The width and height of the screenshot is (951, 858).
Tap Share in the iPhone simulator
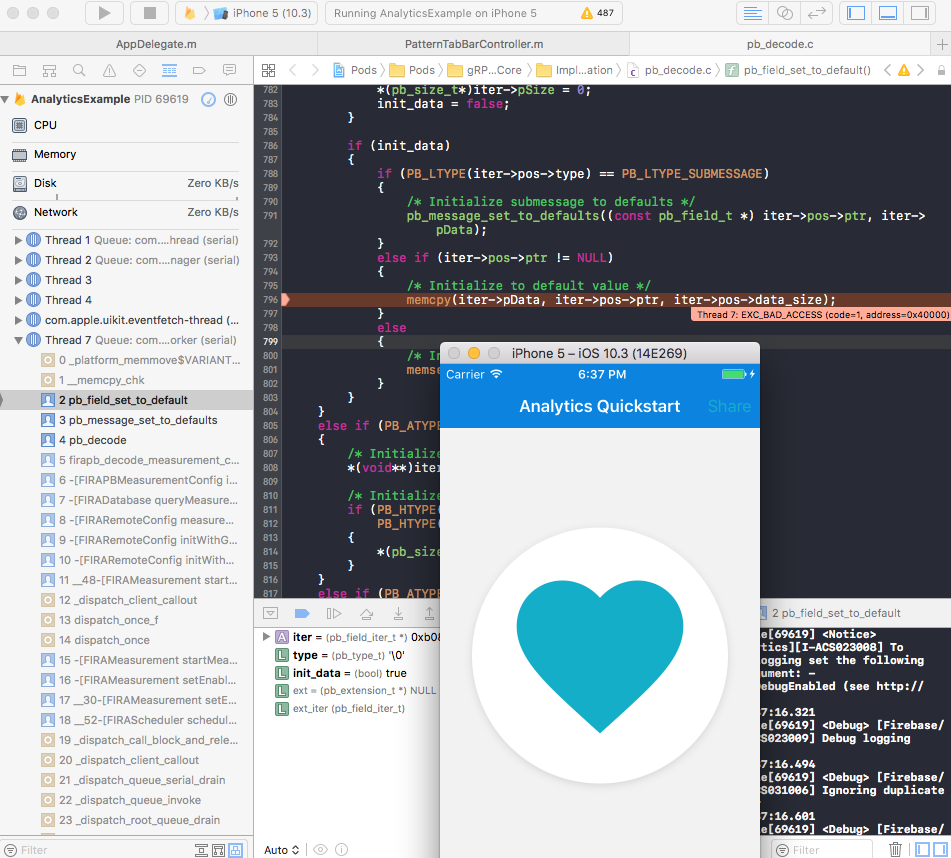click(729, 406)
